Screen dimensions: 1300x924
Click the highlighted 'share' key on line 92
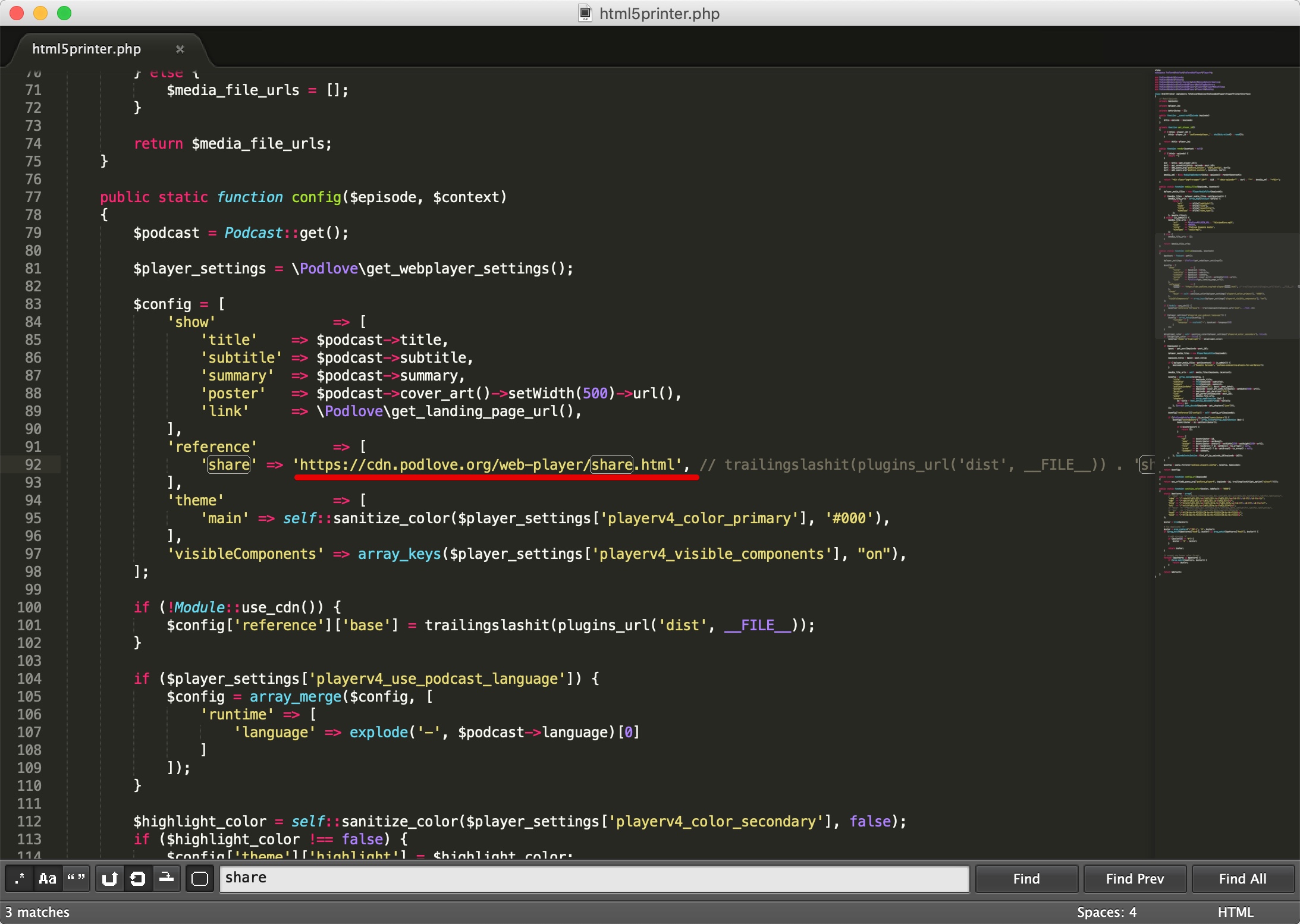[x=229, y=464]
